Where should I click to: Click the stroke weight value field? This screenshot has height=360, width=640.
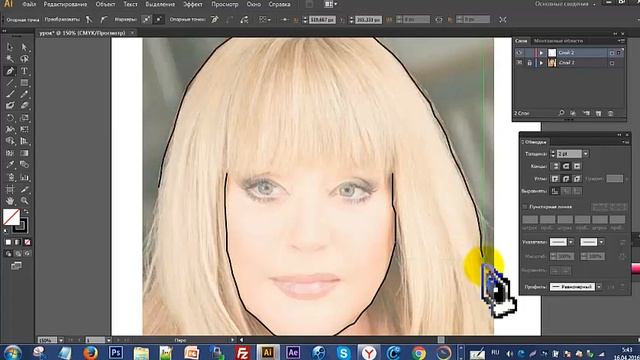click(x=569, y=154)
